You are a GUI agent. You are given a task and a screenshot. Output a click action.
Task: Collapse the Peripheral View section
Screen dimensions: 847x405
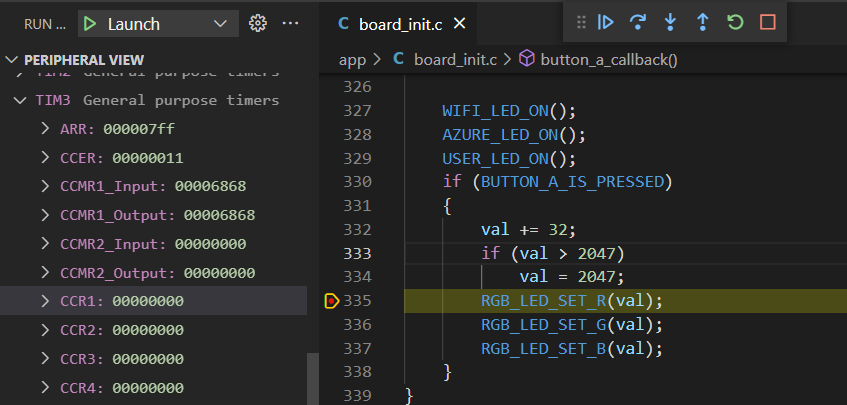pos(12,60)
